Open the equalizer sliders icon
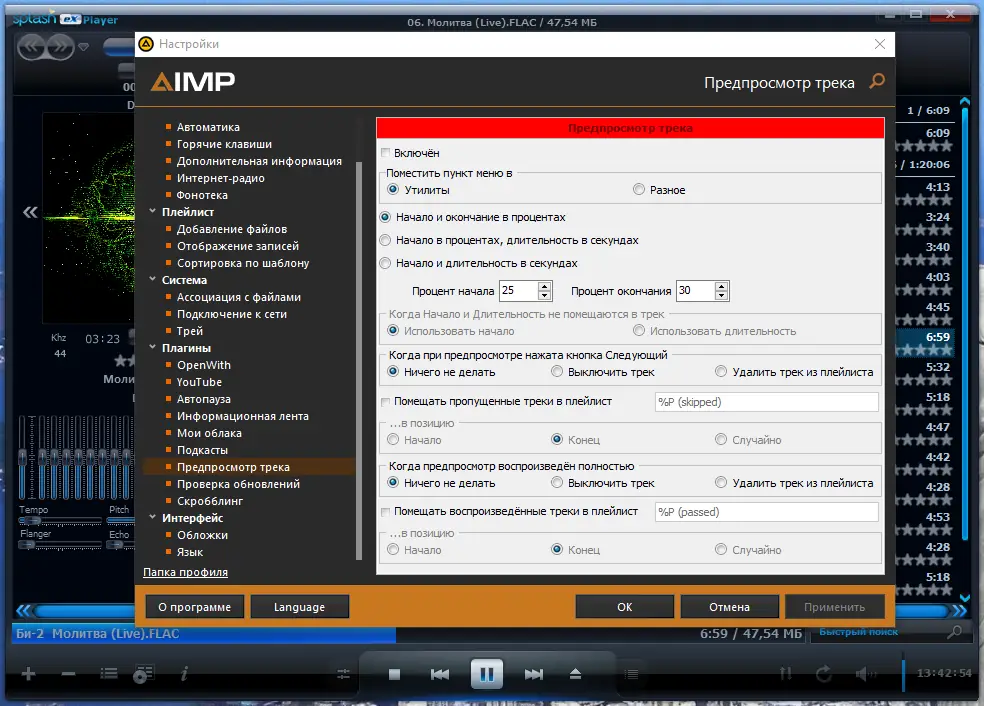 [x=343, y=675]
